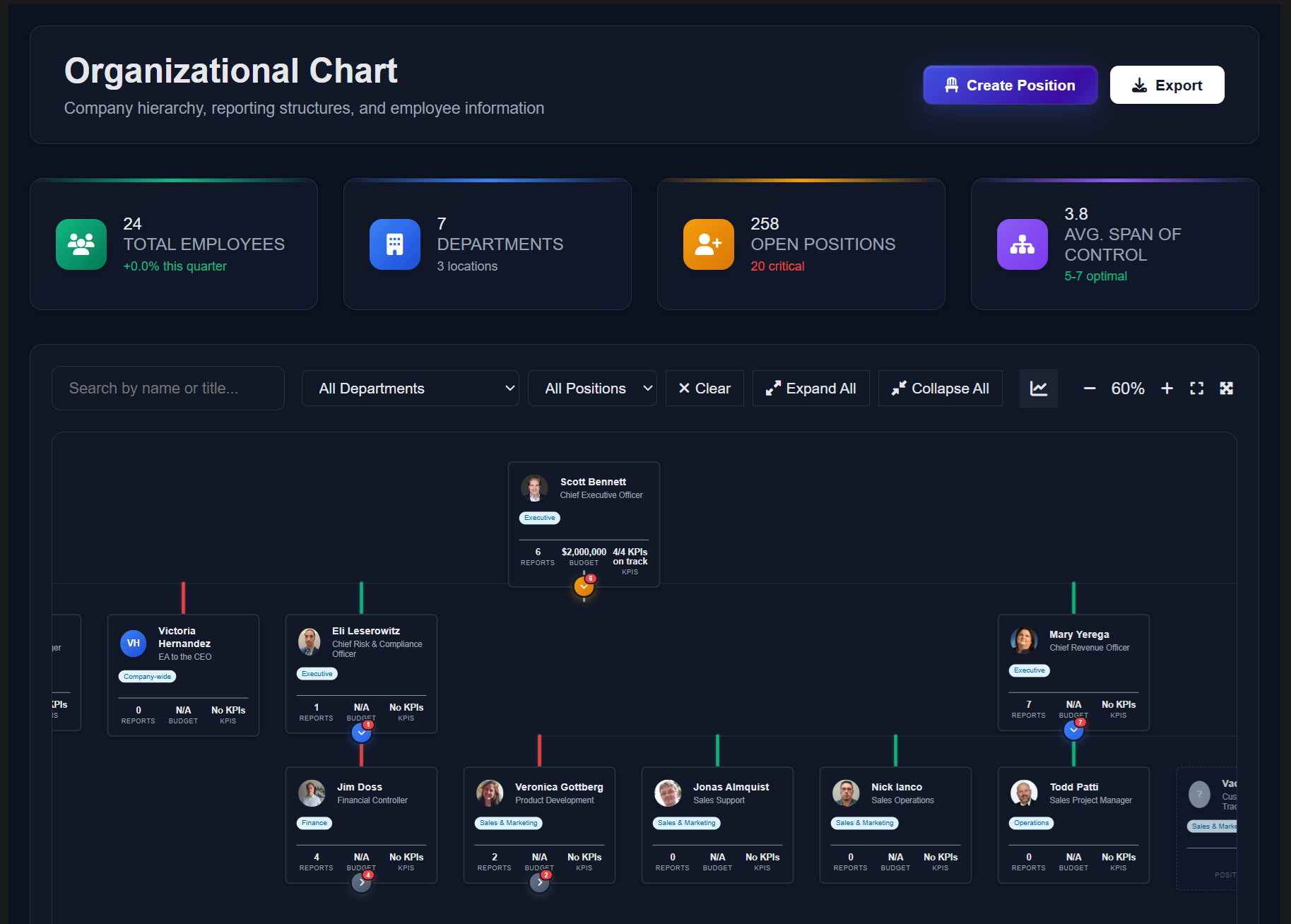
Task: Click the X icon on the Clear filter
Action: pyautogui.click(x=684, y=388)
